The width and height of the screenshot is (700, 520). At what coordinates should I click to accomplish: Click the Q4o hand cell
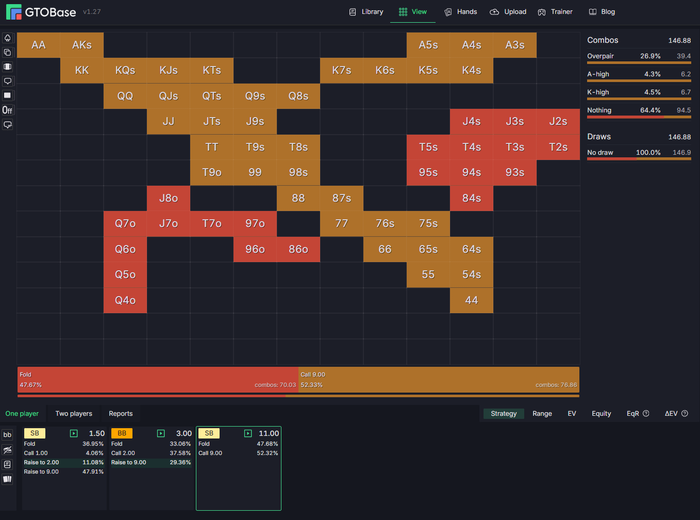(125, 300)
